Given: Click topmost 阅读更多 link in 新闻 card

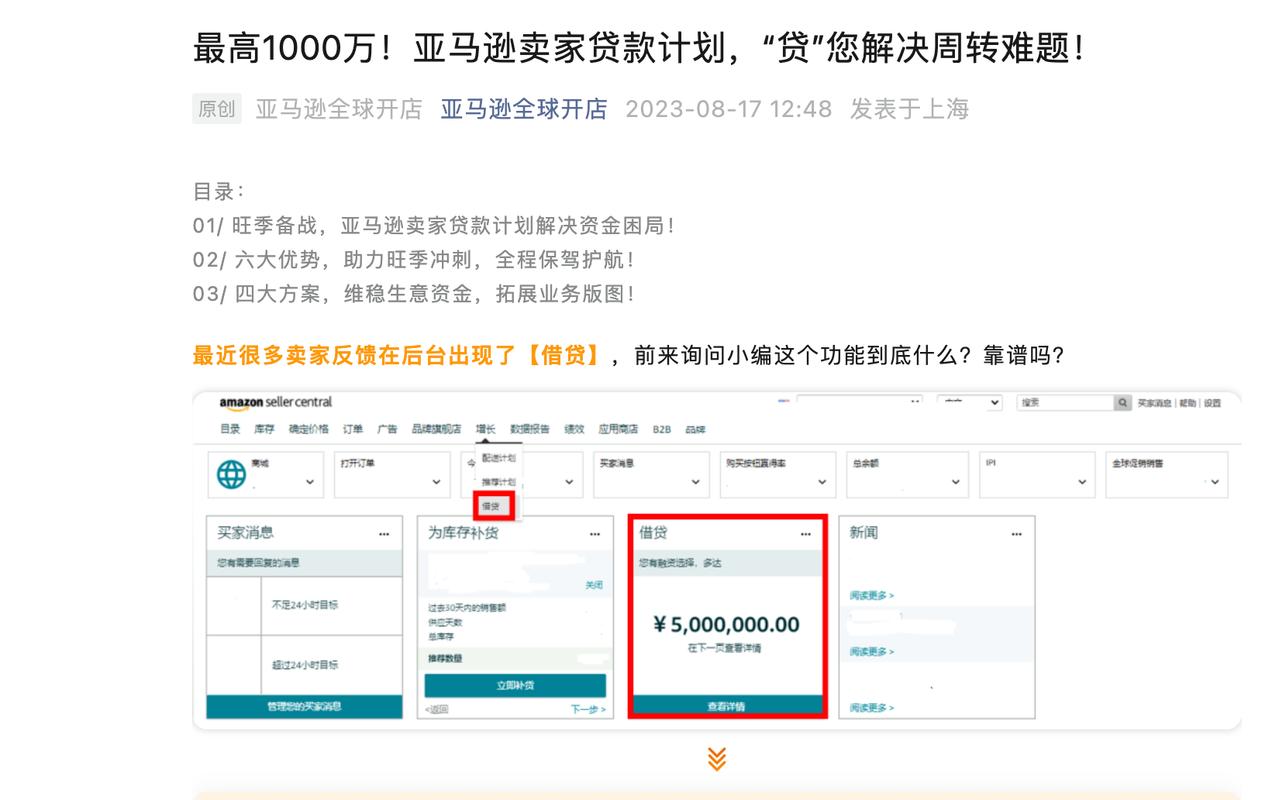Looking at the screenshot, I should [872, 595].
